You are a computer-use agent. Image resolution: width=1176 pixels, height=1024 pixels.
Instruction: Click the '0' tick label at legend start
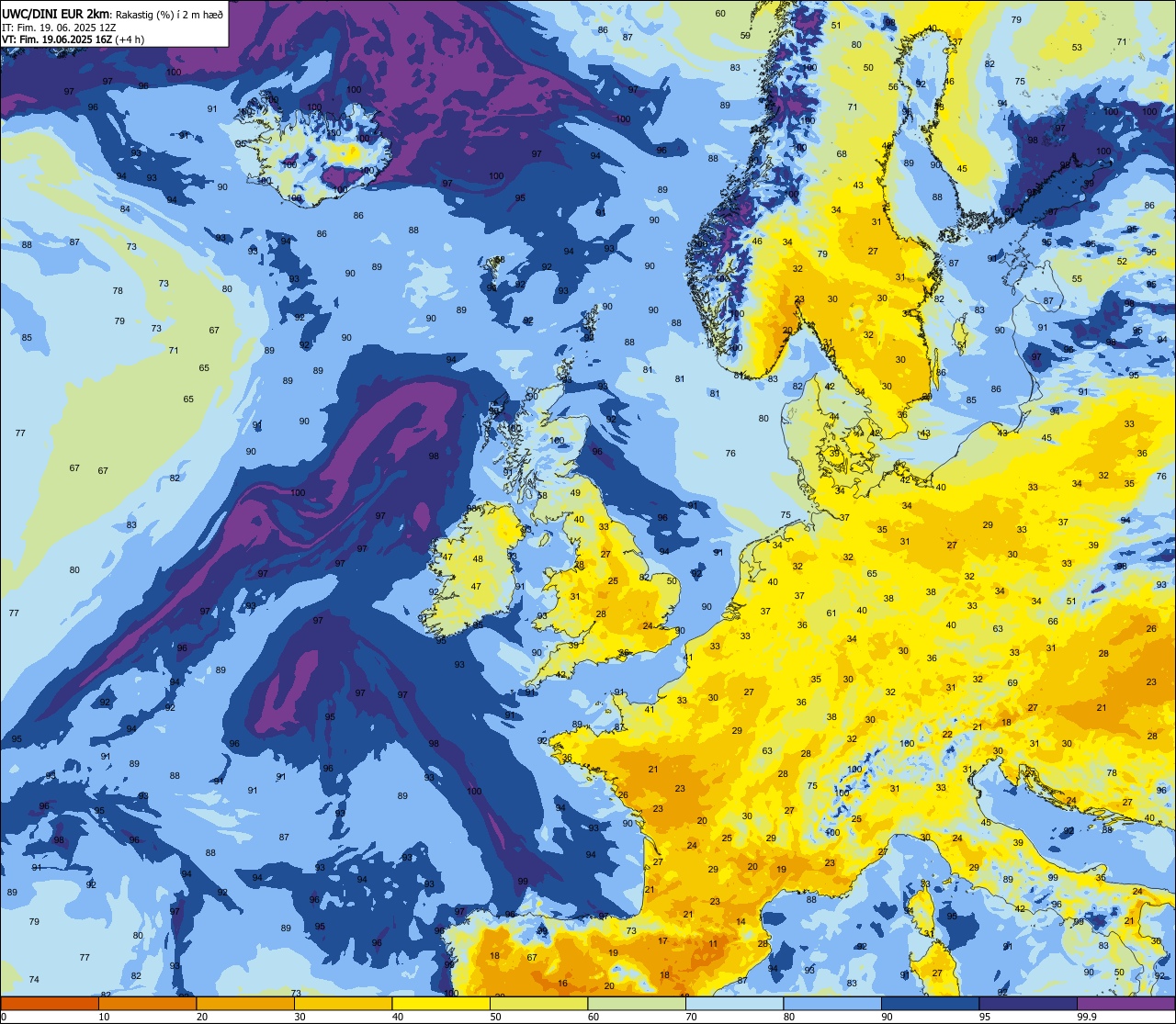(5, 1017)
